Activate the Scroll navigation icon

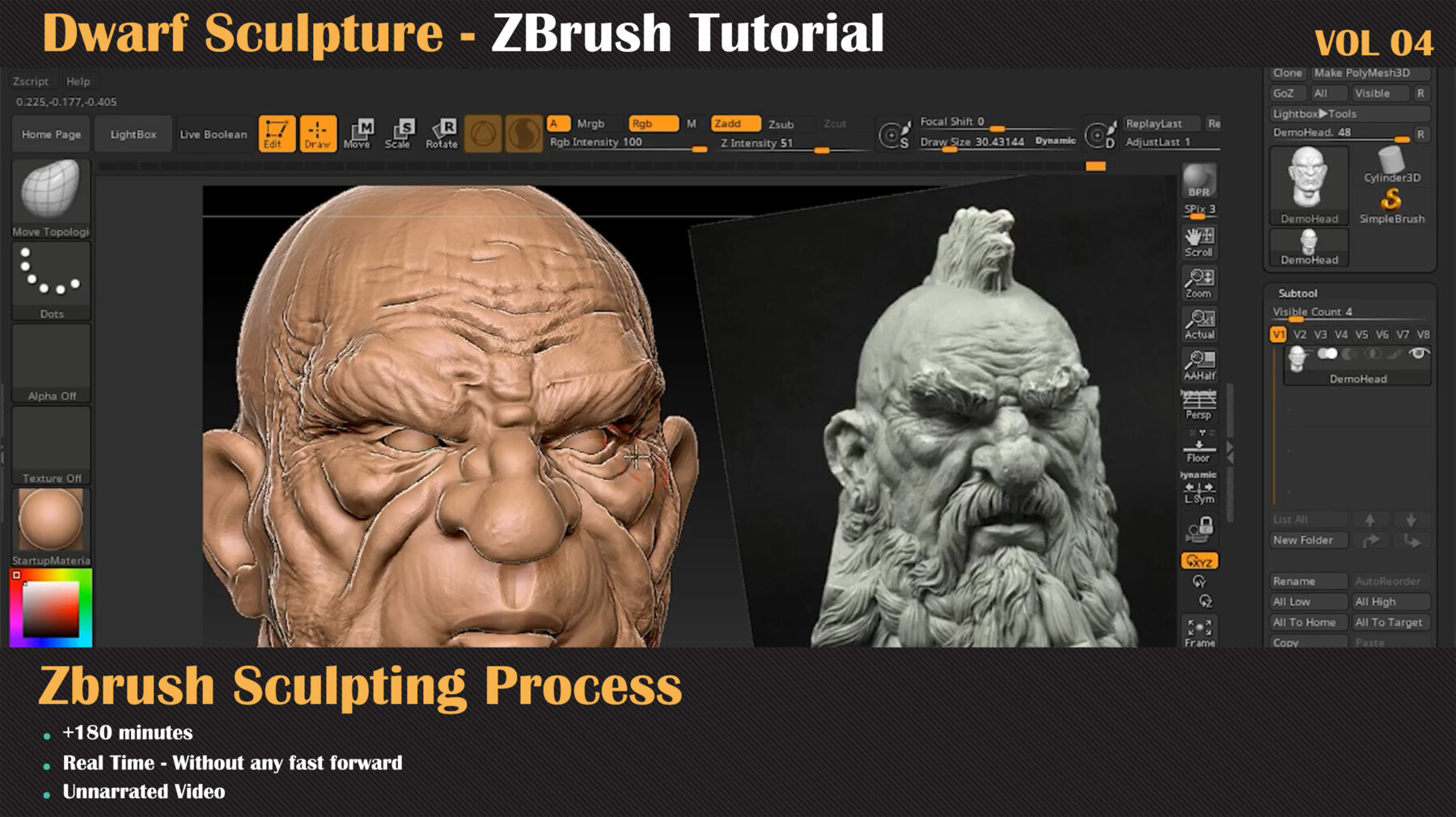point(1197,239)
